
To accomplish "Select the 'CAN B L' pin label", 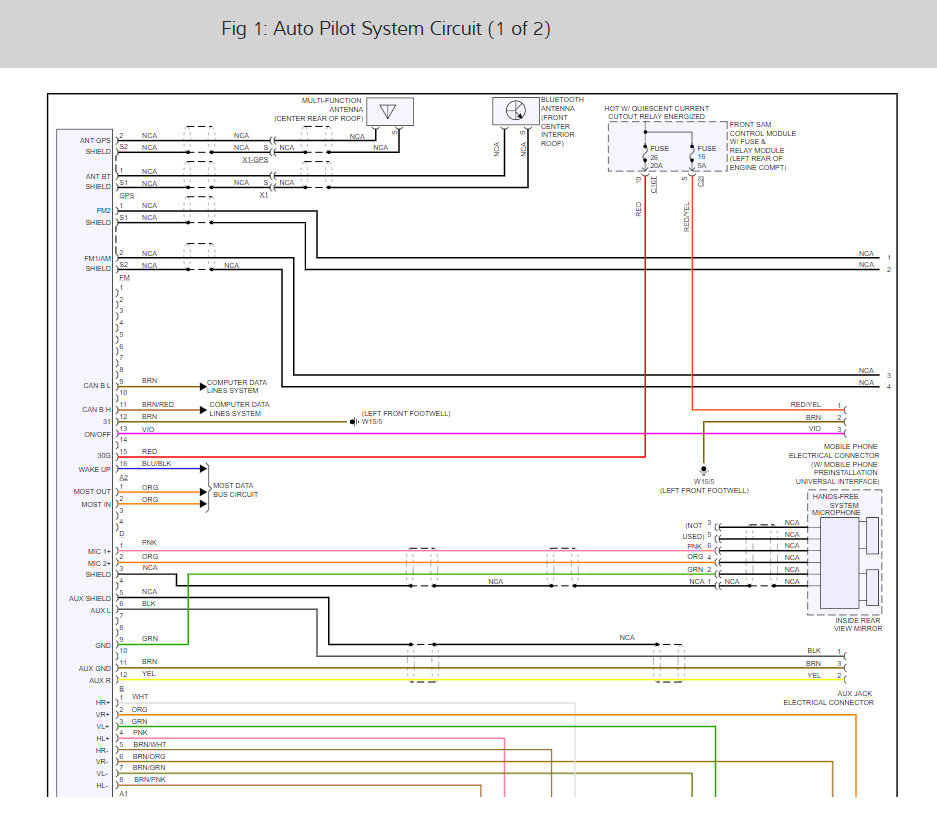I will (x=97, y=386).
